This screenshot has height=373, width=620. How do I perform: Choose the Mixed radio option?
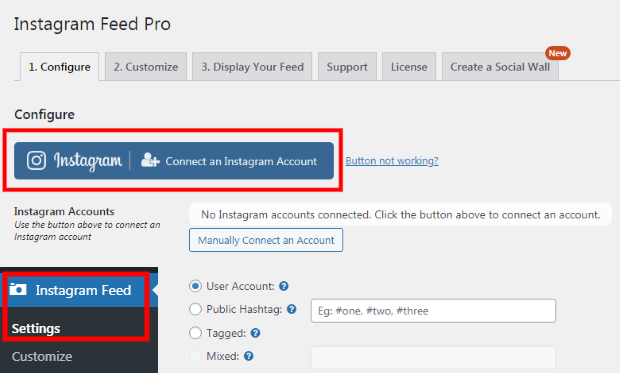[195, 356]
